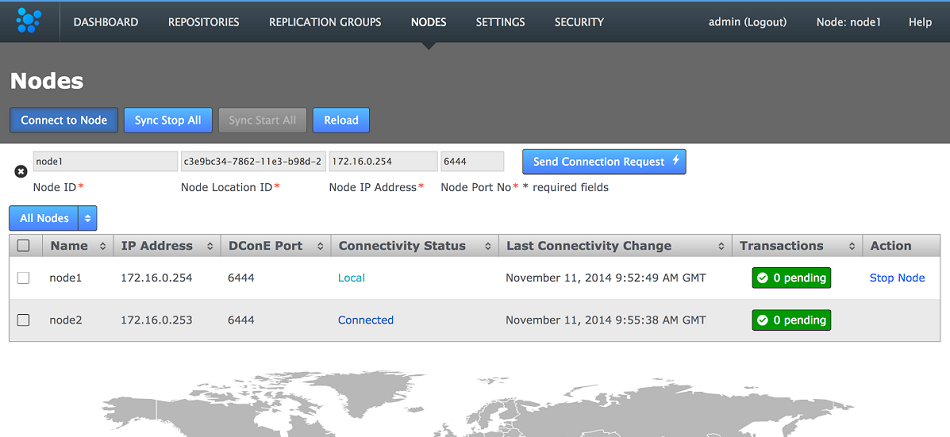This screenshot has height=437, width=950.
Task: Open the Dashboard menu
Action: coord(106,22)
